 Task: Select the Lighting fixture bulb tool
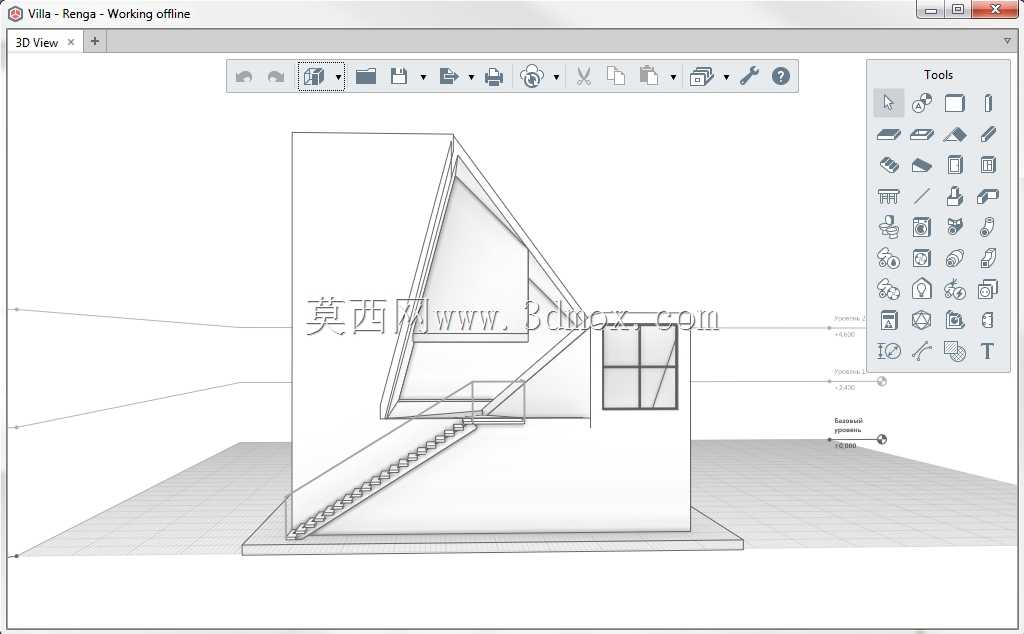tap(921, 289)
